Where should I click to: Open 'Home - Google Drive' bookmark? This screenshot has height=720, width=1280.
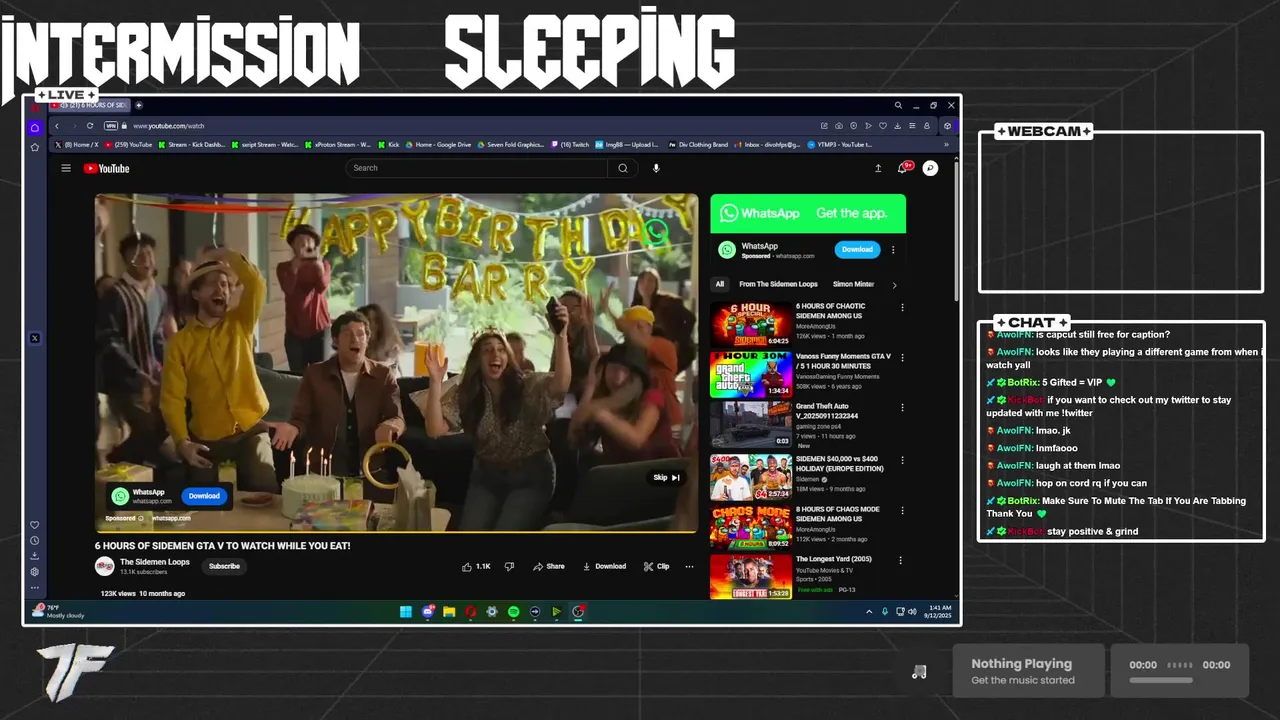click(x=438, y=145)
